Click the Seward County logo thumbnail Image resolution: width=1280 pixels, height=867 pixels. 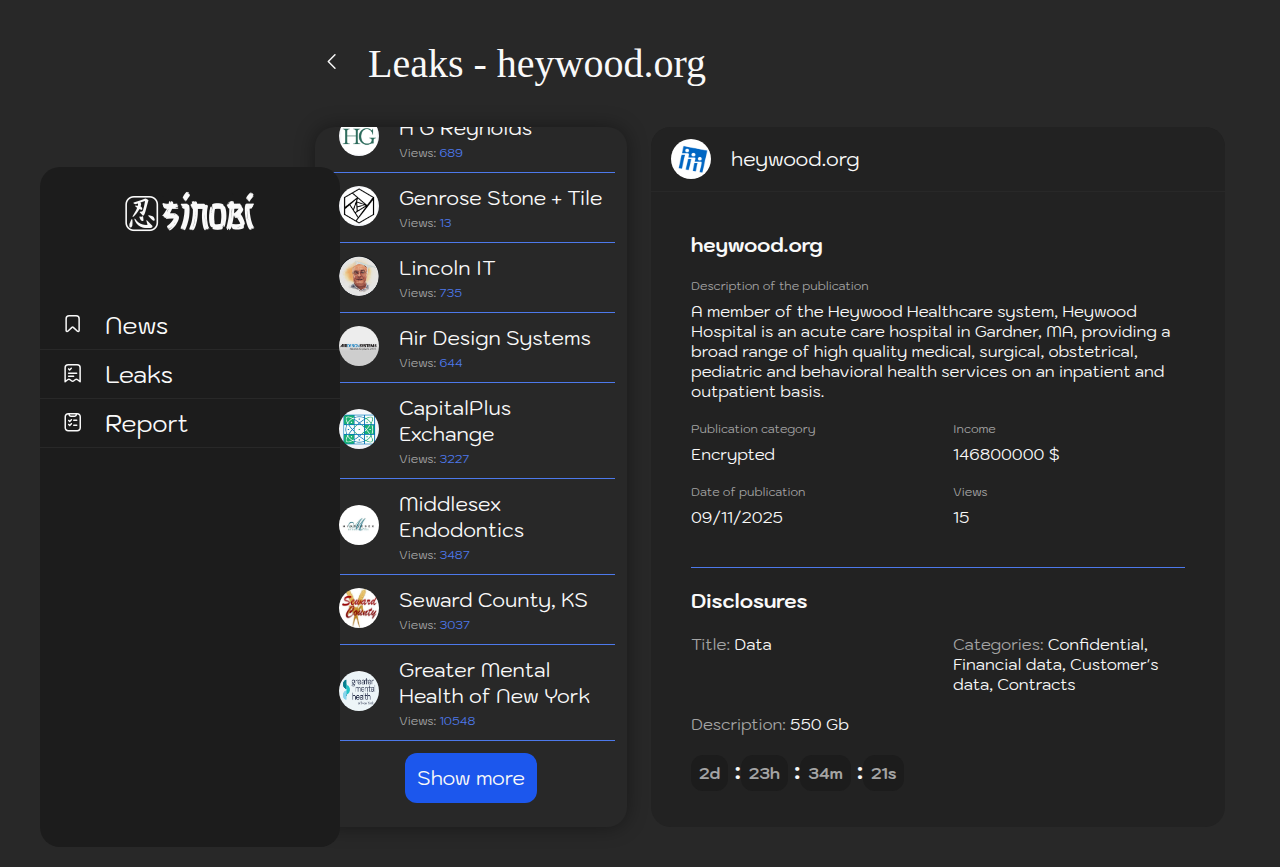(x=359, y=608)
